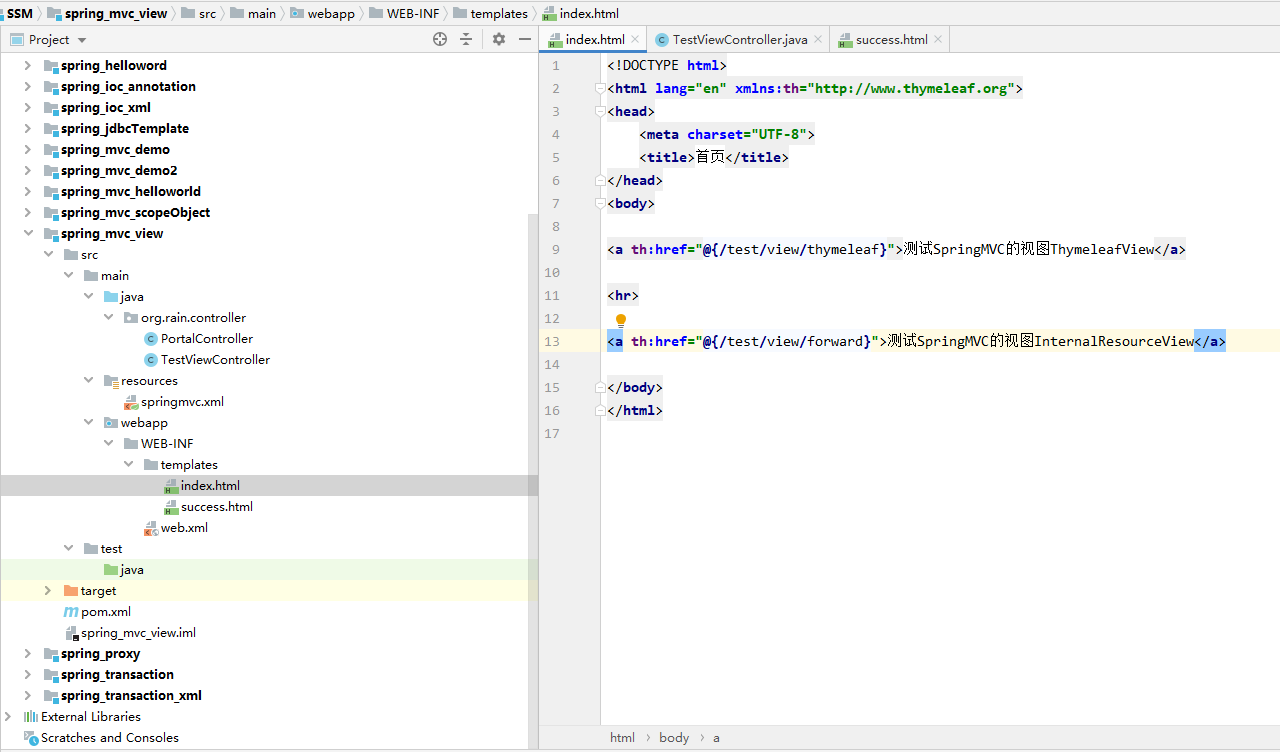This screenshot has width=1280, height=752.
Task: Click the resources folder icon
Action: tap(111, 381)
